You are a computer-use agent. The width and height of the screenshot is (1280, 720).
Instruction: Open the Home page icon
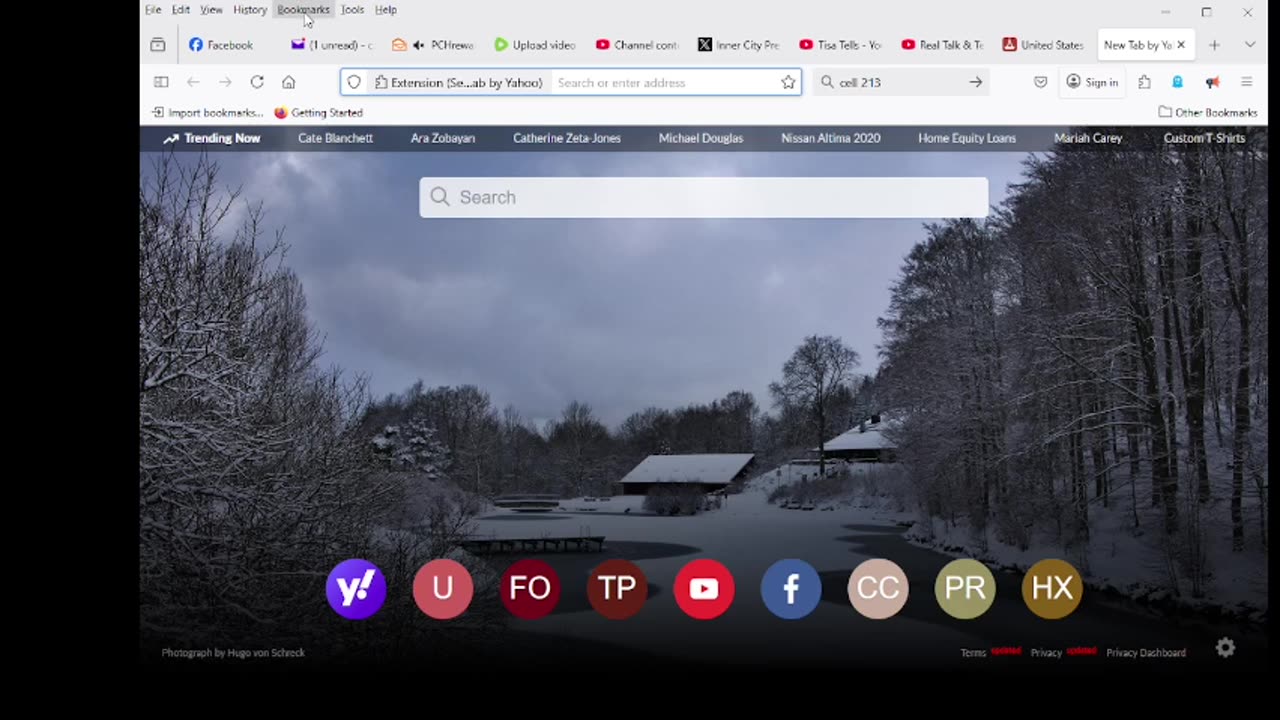(289, 82)
